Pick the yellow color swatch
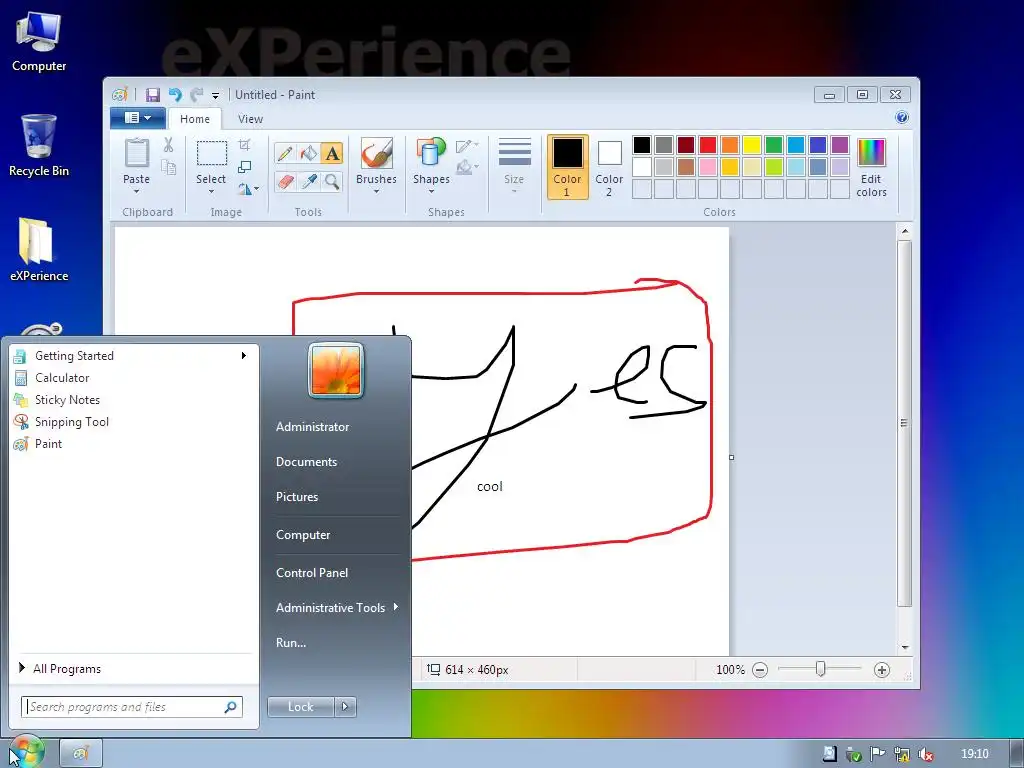This screenshot has width=1024, height=768. point(752,145)
